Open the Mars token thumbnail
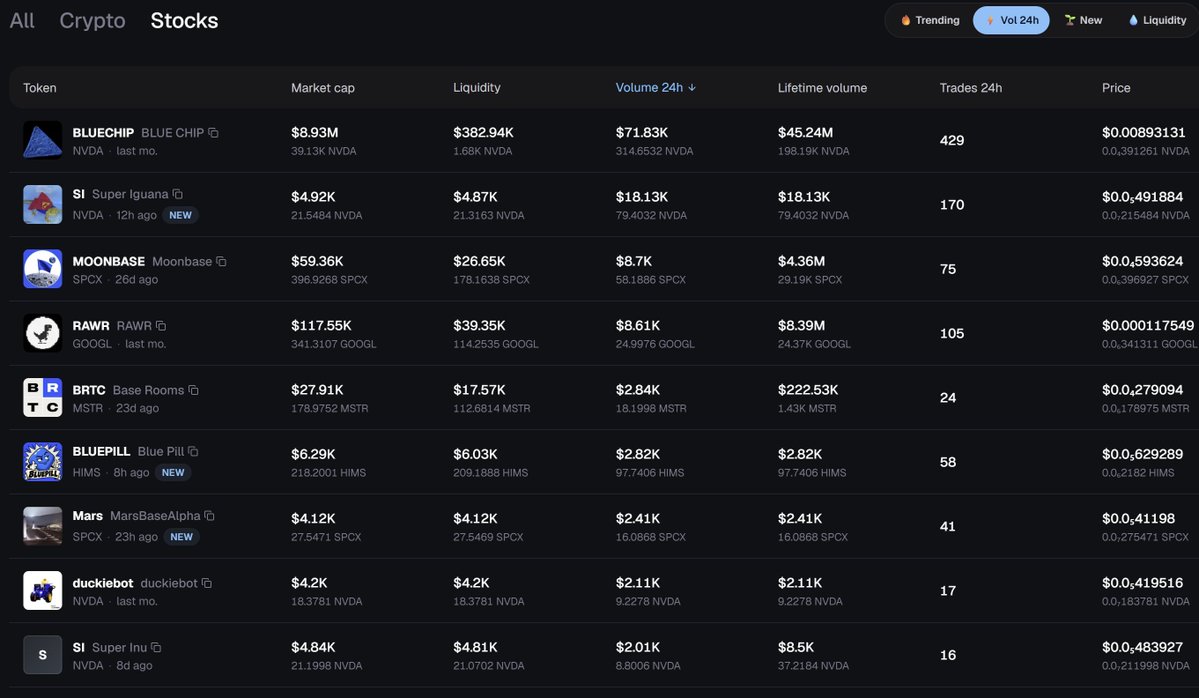 (x=43, y=526)
